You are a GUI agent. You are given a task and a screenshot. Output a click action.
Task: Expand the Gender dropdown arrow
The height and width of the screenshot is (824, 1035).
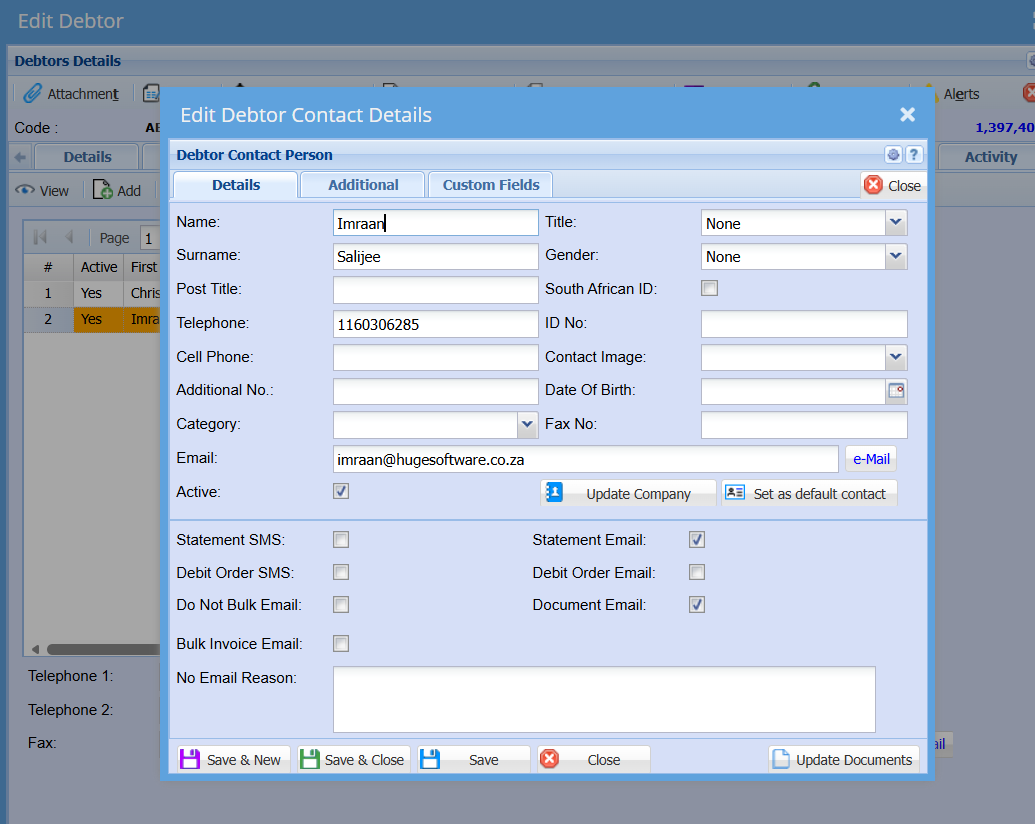(896, 256)
